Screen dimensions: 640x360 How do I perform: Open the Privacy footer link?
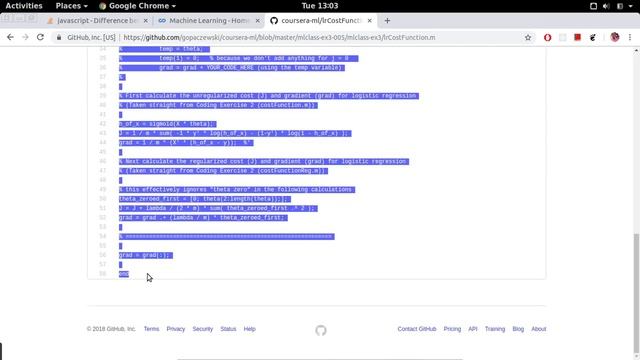pos(176,329)
